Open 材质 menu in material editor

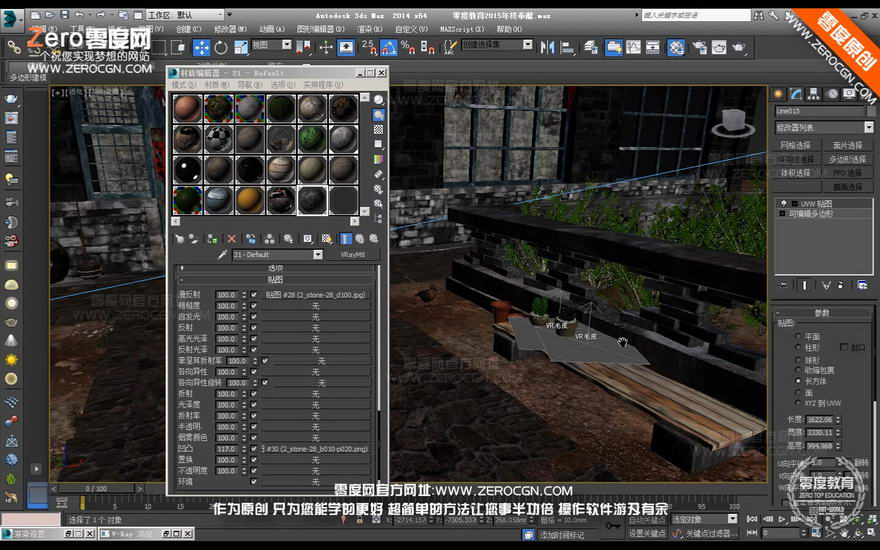217,85
